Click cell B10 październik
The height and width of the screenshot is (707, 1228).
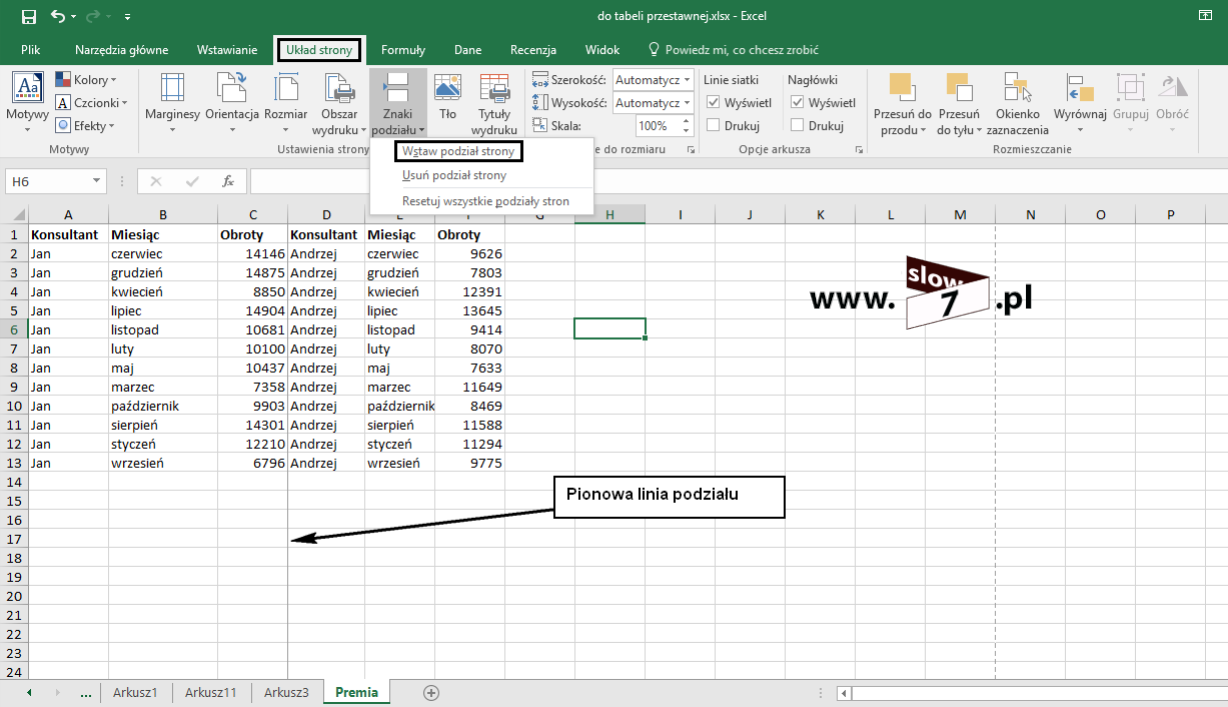point(163,406)
